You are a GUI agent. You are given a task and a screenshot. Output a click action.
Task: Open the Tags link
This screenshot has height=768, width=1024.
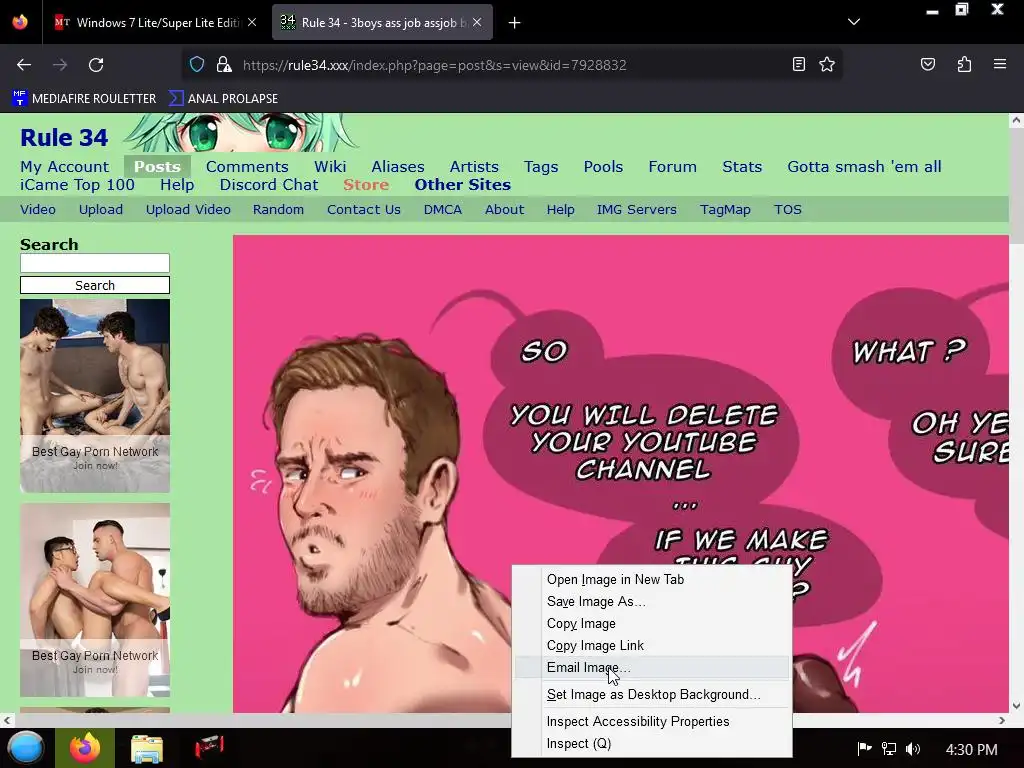[x=541, y=167]
